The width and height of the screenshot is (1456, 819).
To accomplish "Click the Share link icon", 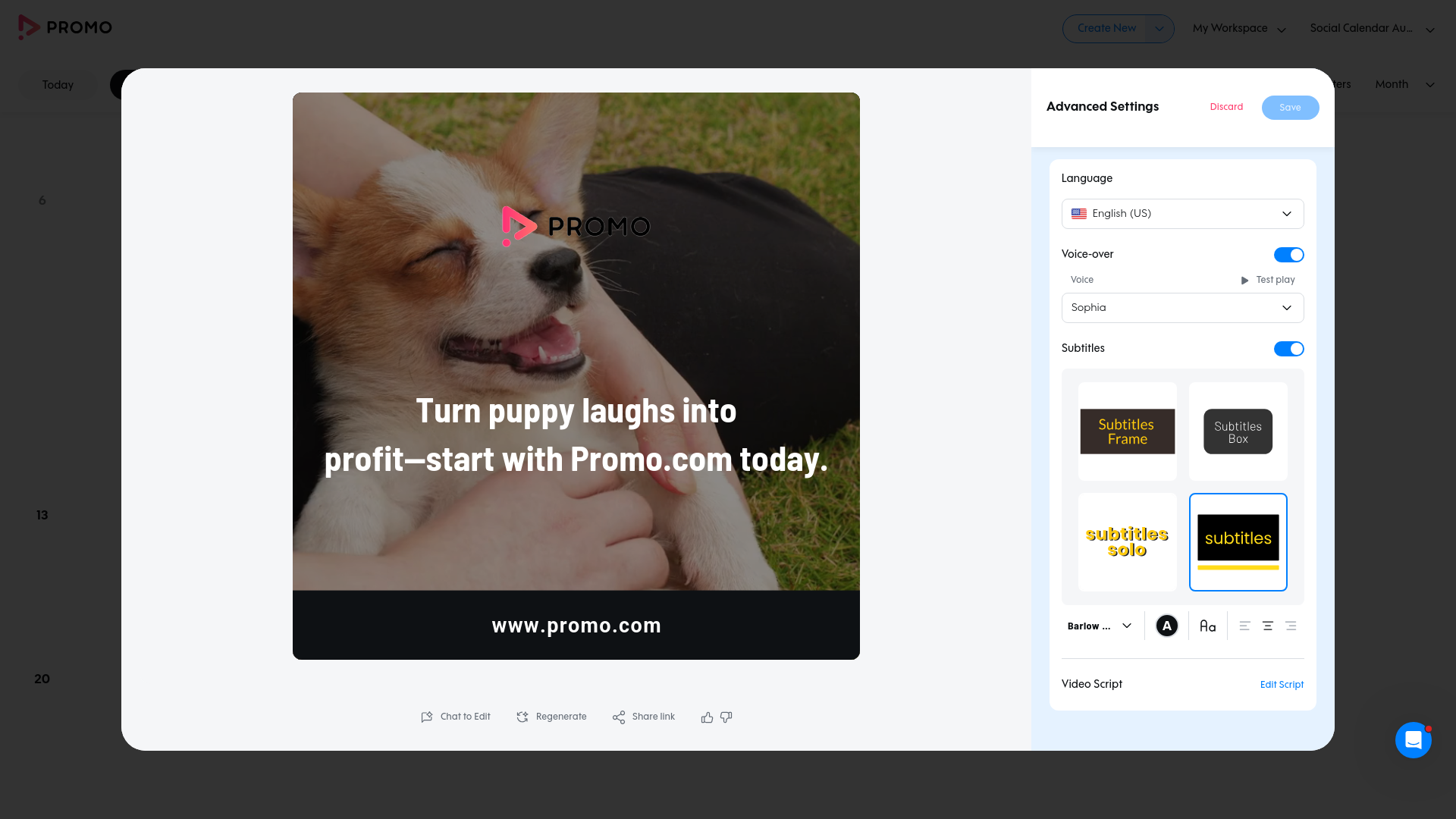I will click(619, 717).
